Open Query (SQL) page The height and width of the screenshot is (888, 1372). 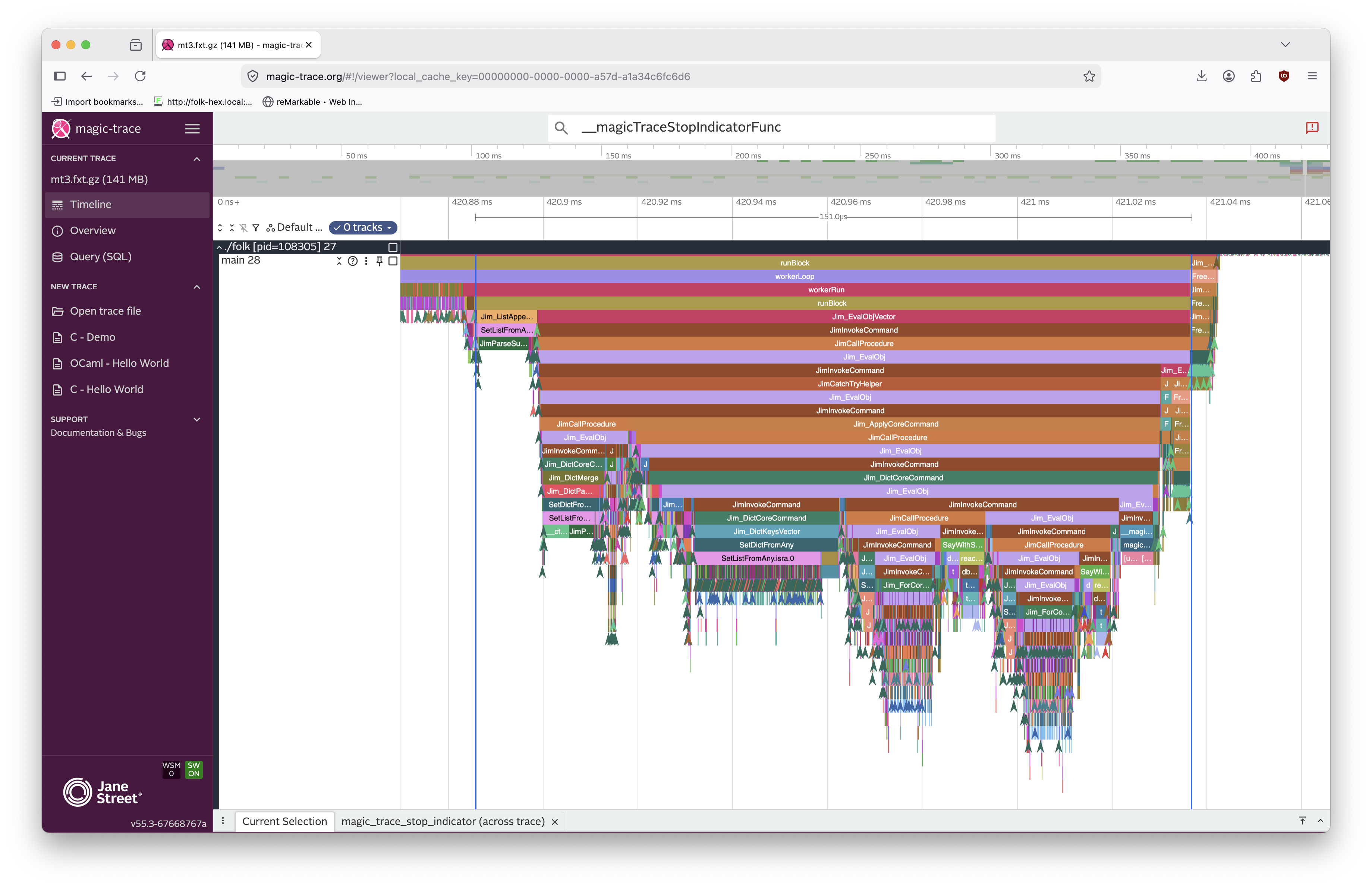point(127,257)
